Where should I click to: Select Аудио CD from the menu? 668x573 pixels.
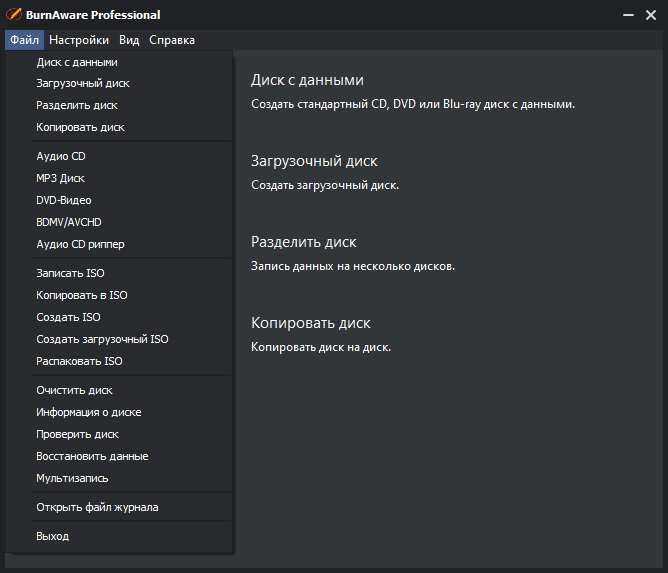[x=61, y=157]
